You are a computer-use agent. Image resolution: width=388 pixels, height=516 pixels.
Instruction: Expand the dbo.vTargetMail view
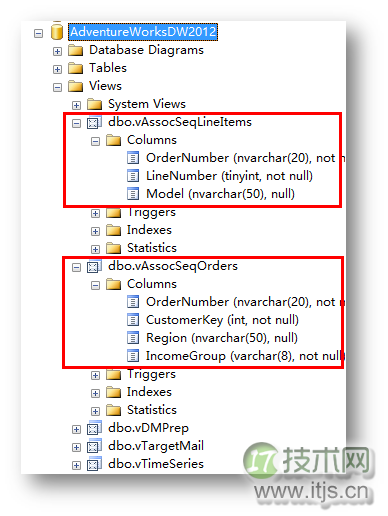pyautogui.click(x=76, y=447)
